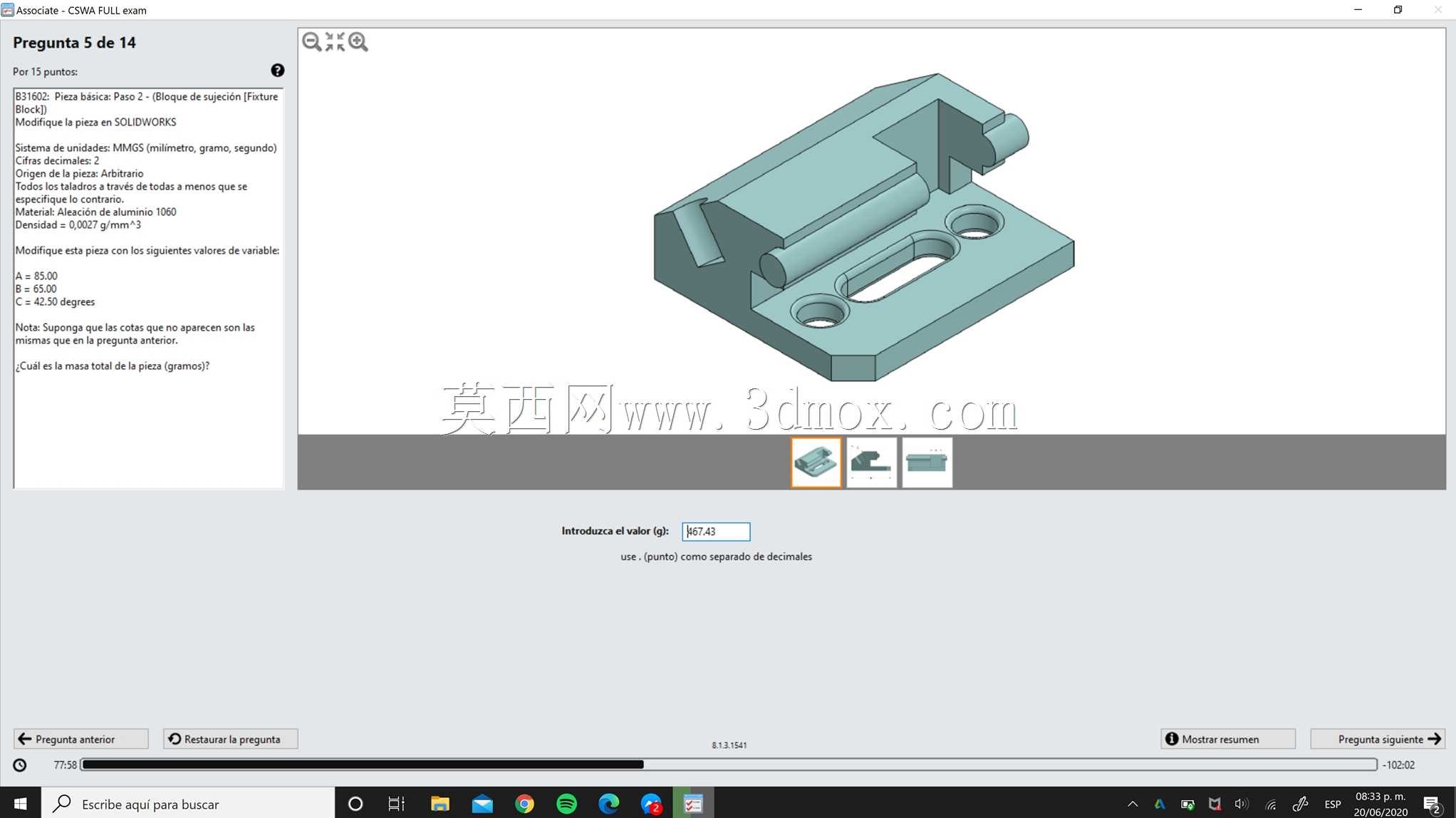Click the Autodesk tray icon
1456x818 pixels.
click(x=1160, y=804)
